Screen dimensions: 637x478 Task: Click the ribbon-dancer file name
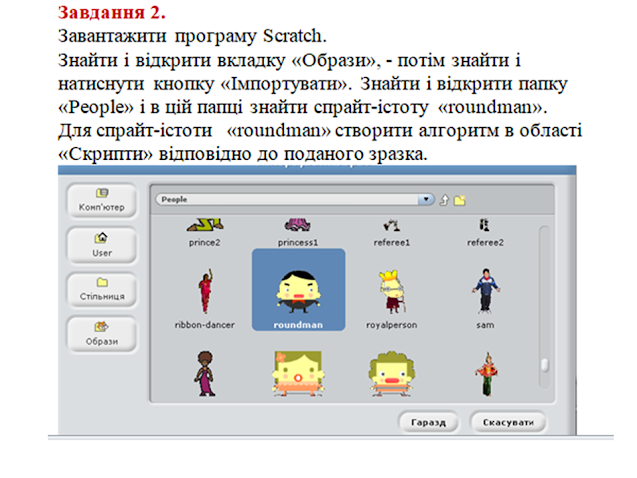coord(205,325)
